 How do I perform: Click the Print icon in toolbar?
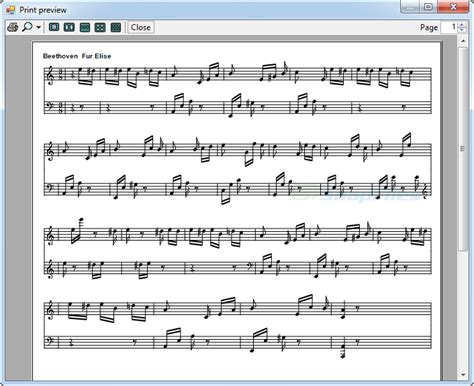(x=13, y=27)
